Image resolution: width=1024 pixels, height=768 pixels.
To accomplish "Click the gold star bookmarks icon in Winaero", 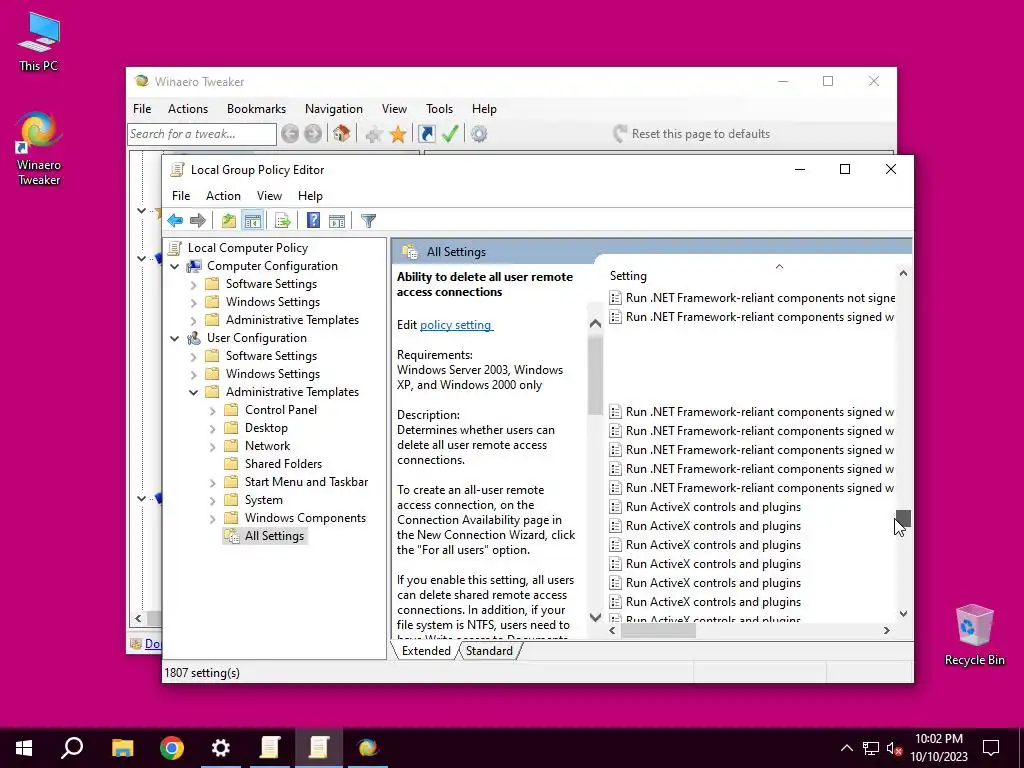I will tap(398, 135).
